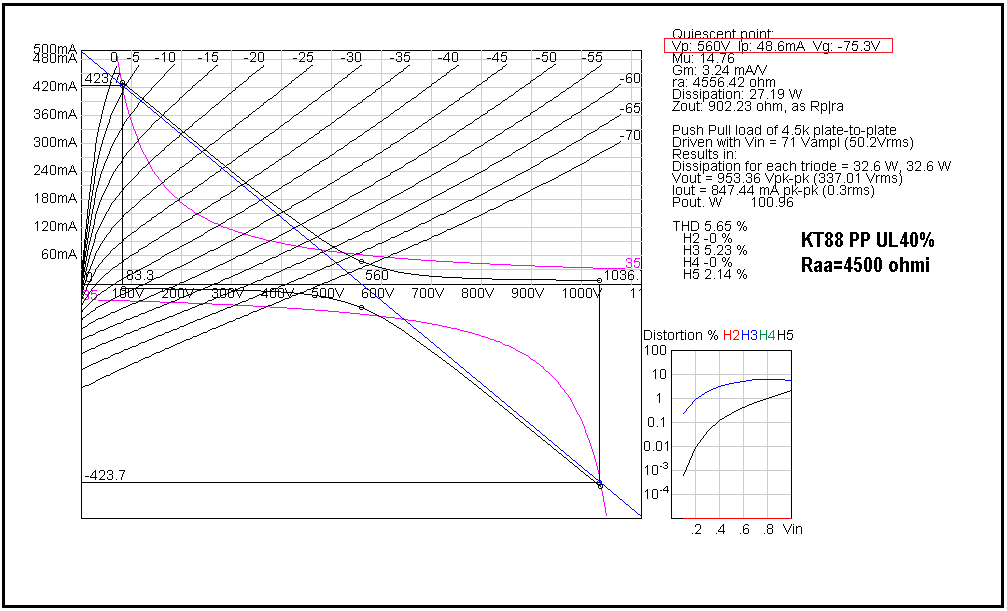Image resolution: width=1007 pixels, height=611 pixels.
Task: Click the bold 'KT88 PP UL40%' title
Action: click(867, 241)
